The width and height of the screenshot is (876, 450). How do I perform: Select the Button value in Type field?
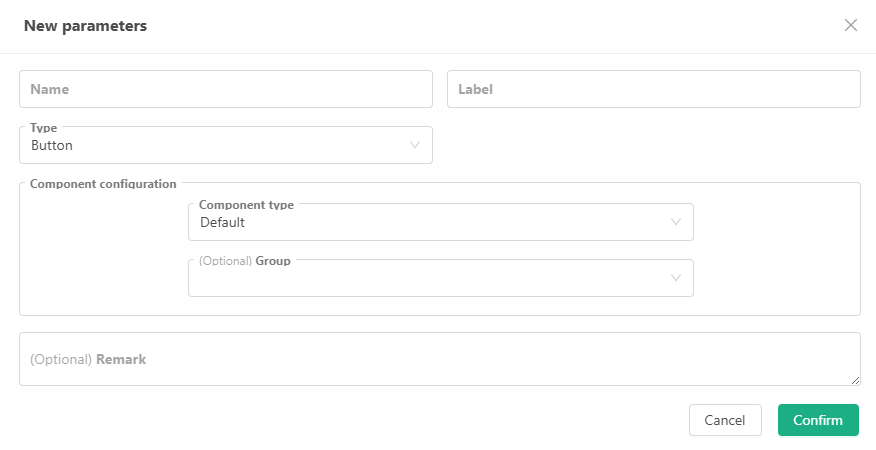click(52, 146)
